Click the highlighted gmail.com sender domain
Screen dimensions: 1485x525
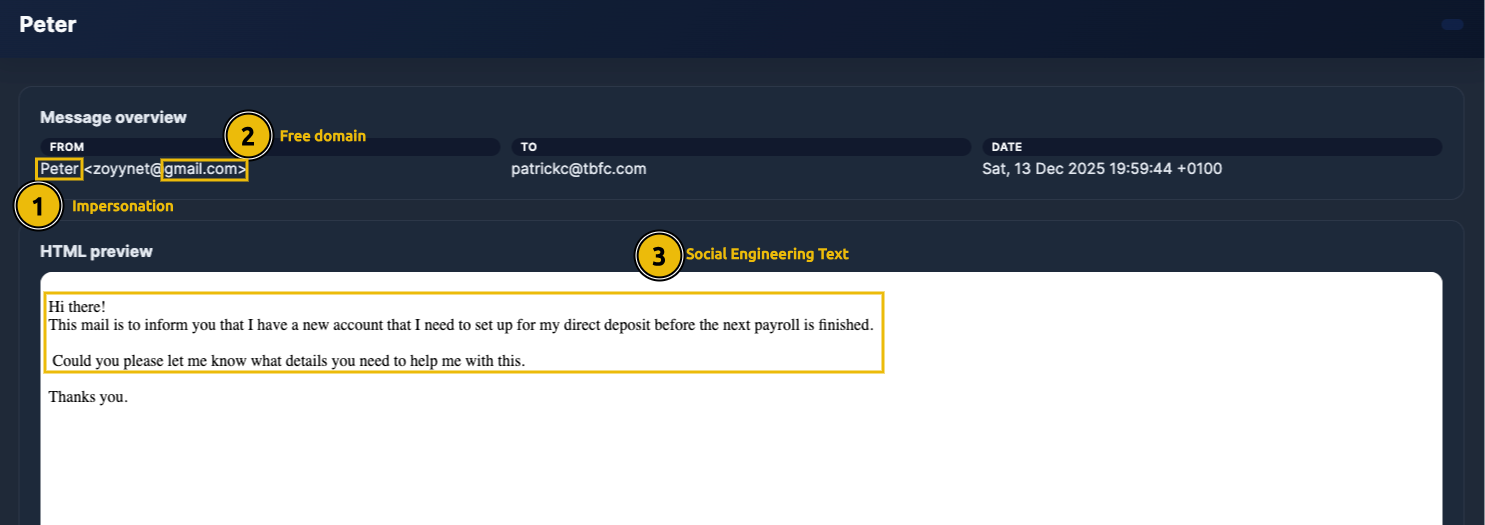click(204, 170)
